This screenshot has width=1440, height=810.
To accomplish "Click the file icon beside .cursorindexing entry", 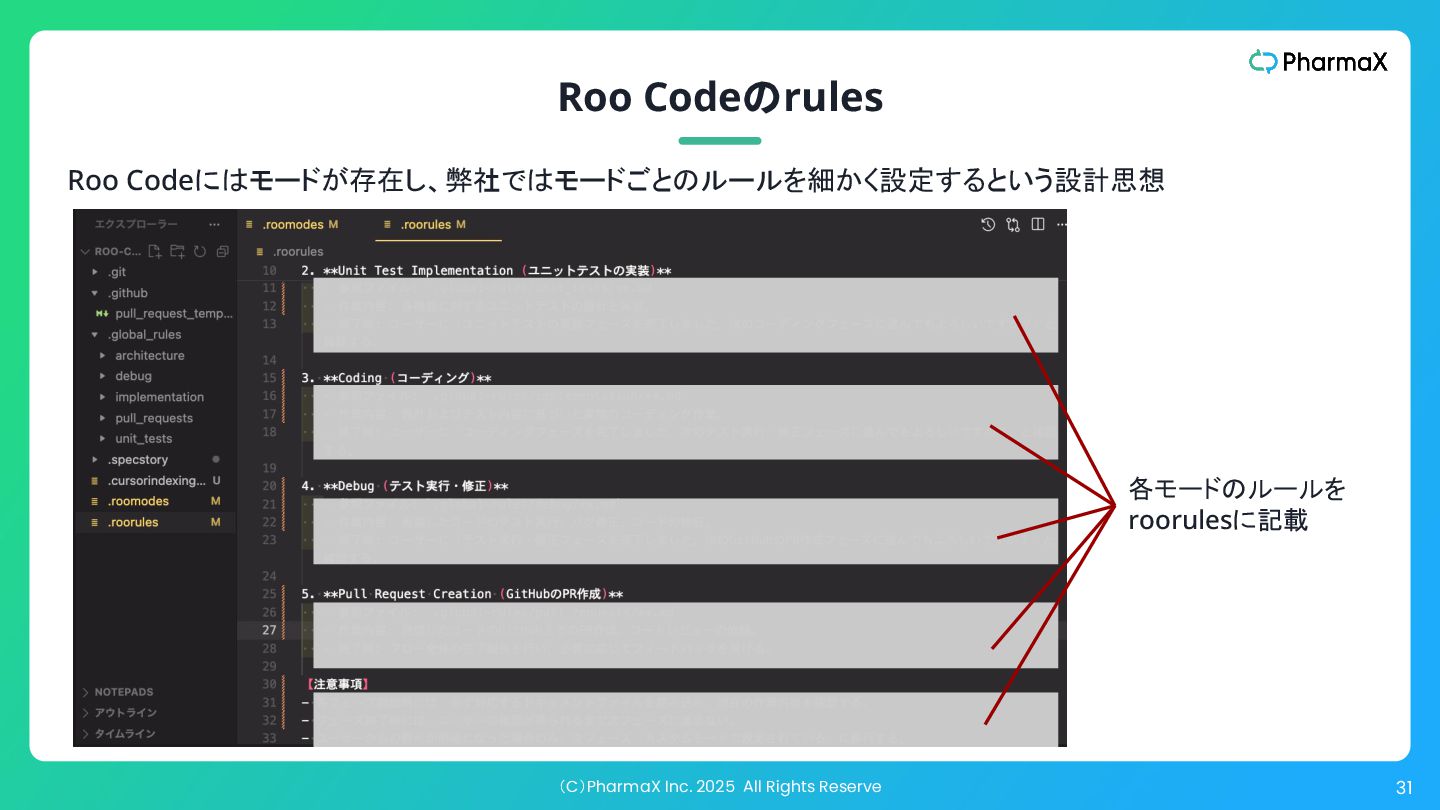I will 96,481.
